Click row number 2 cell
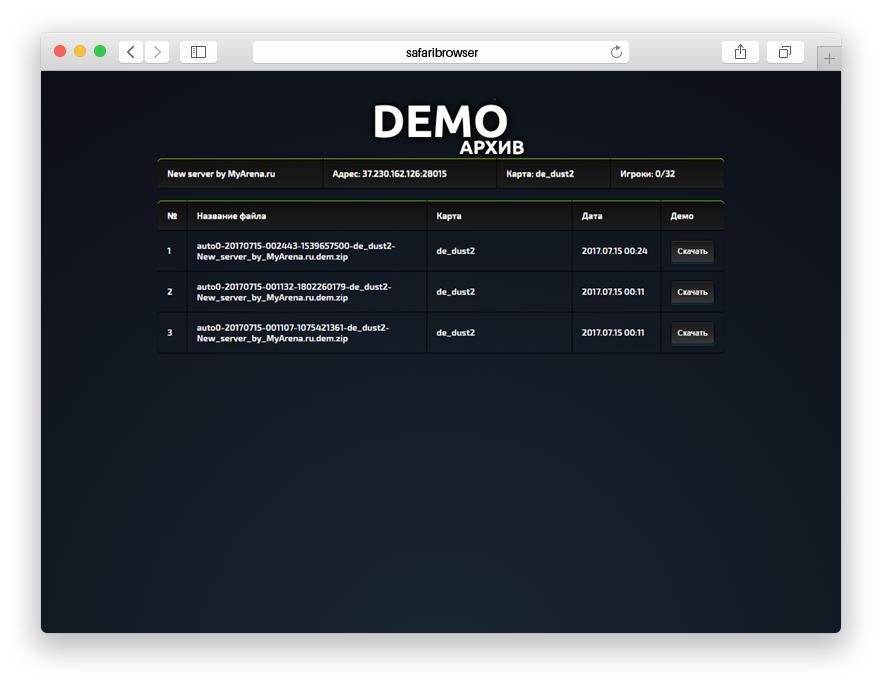889x682 pixels. pos(172,292)
